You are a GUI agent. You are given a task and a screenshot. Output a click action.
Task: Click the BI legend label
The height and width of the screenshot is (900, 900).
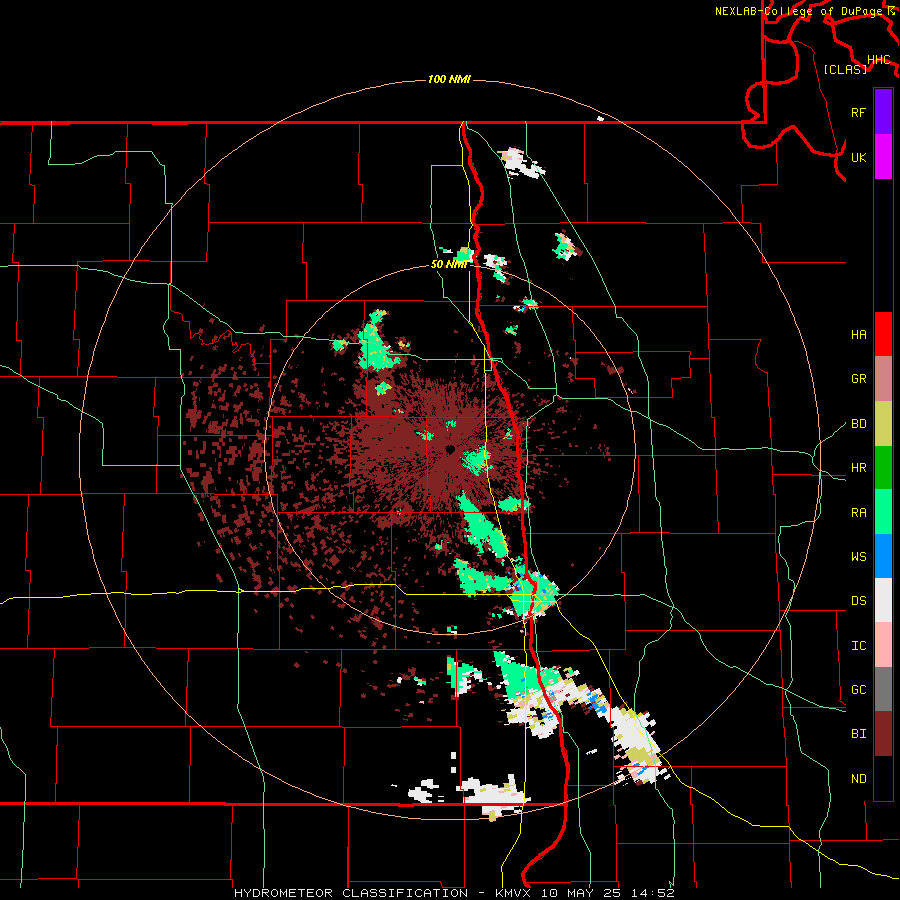858,734
